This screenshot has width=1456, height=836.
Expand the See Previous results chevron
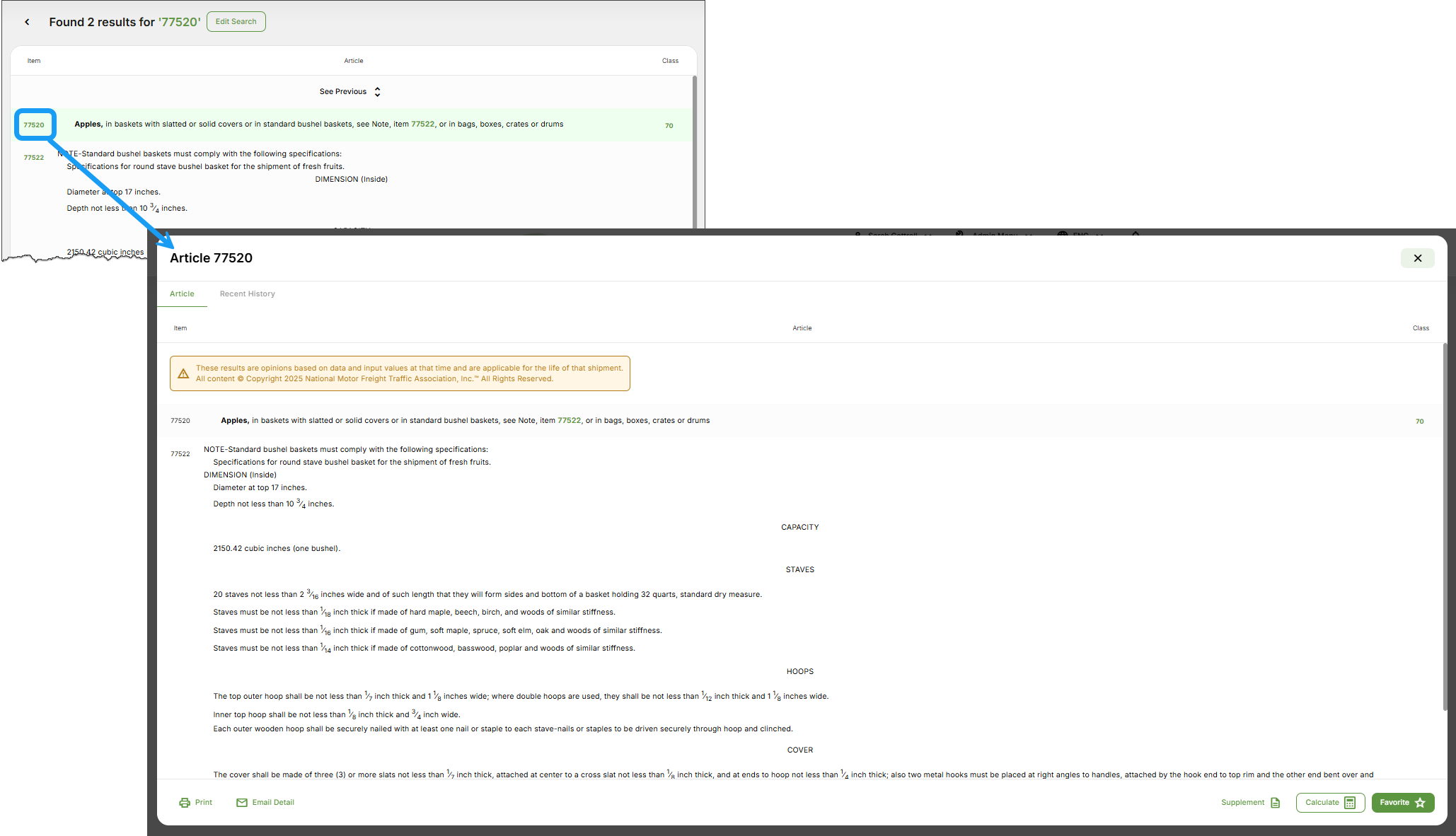(378, 91)
